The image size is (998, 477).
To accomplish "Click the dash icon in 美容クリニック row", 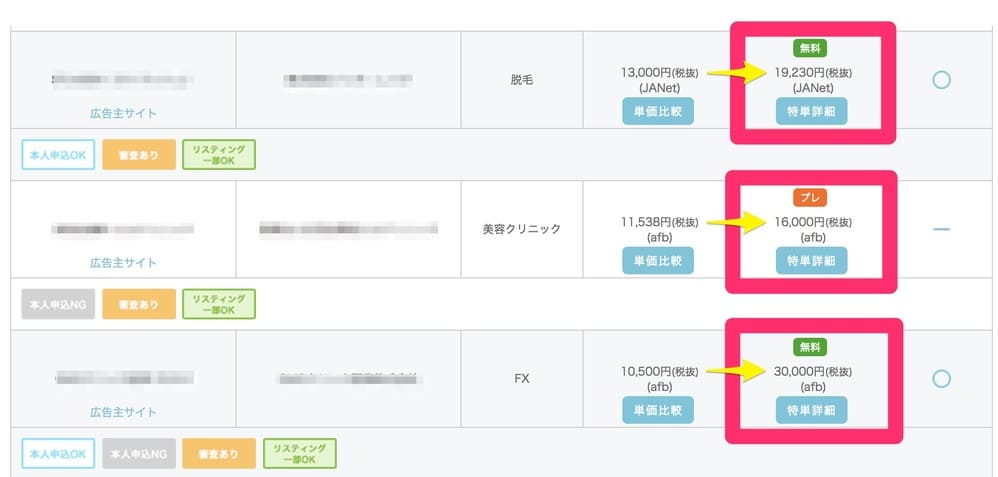I will tap(941, 229).
